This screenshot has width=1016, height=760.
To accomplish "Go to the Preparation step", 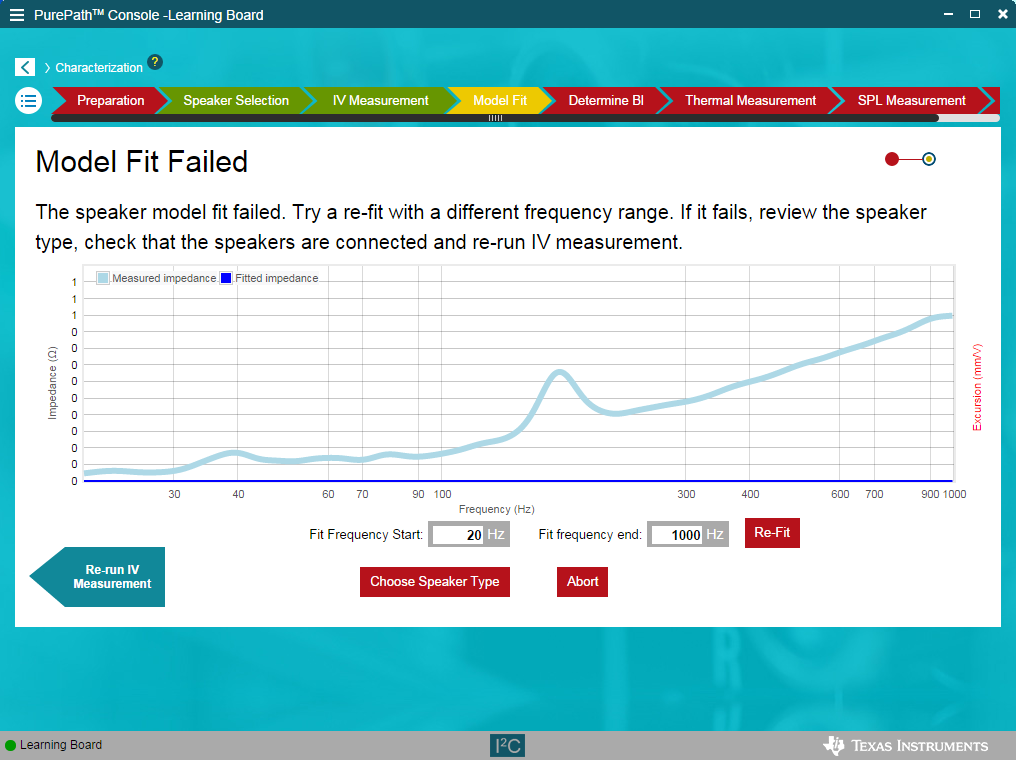I will pos(110,100).
